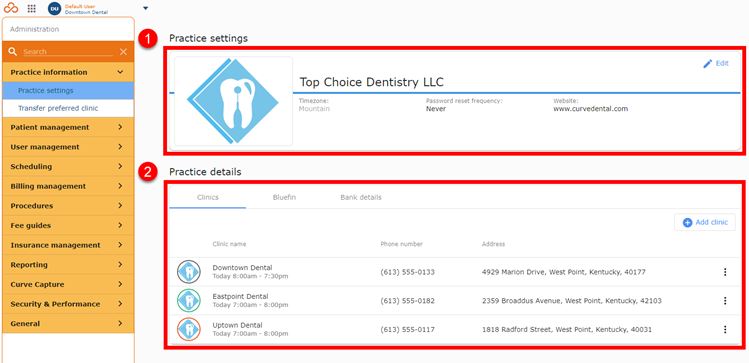Click the DU user avatar icon
This screenshot has height=363, width=749.
point(55,8)
